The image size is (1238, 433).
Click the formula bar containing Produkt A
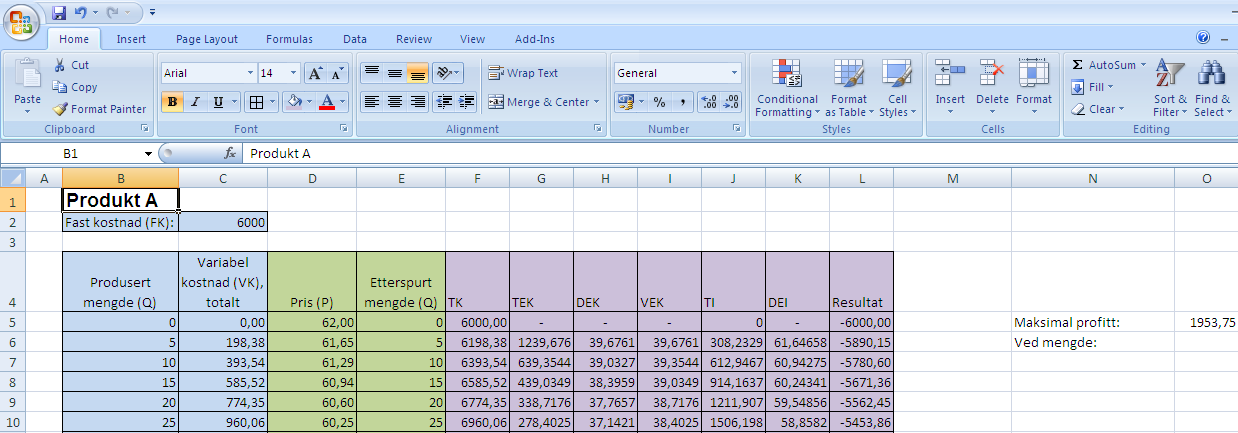click(x=738, y=154)
